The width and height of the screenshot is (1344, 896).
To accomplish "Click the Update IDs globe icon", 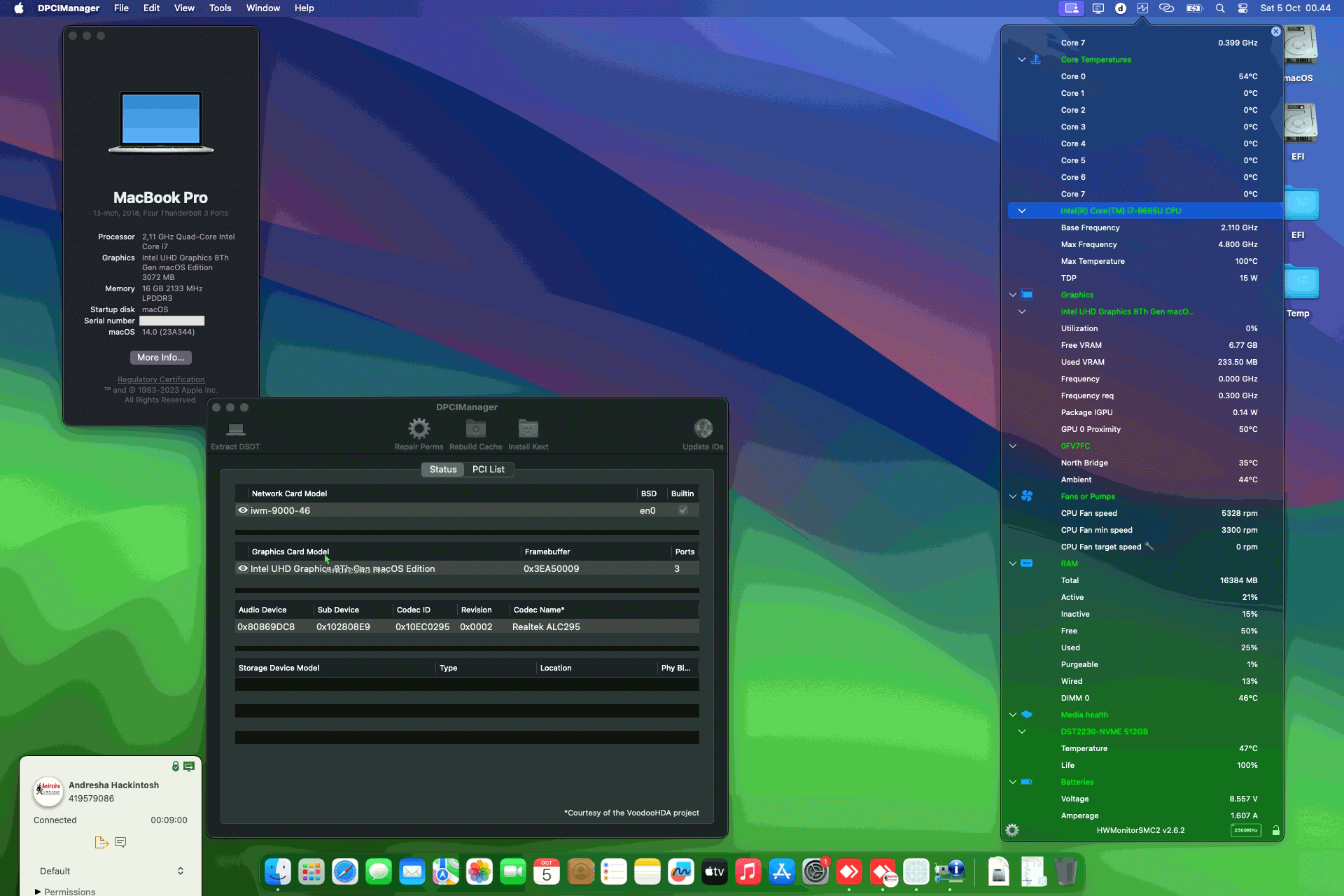I will click(703, 428).
